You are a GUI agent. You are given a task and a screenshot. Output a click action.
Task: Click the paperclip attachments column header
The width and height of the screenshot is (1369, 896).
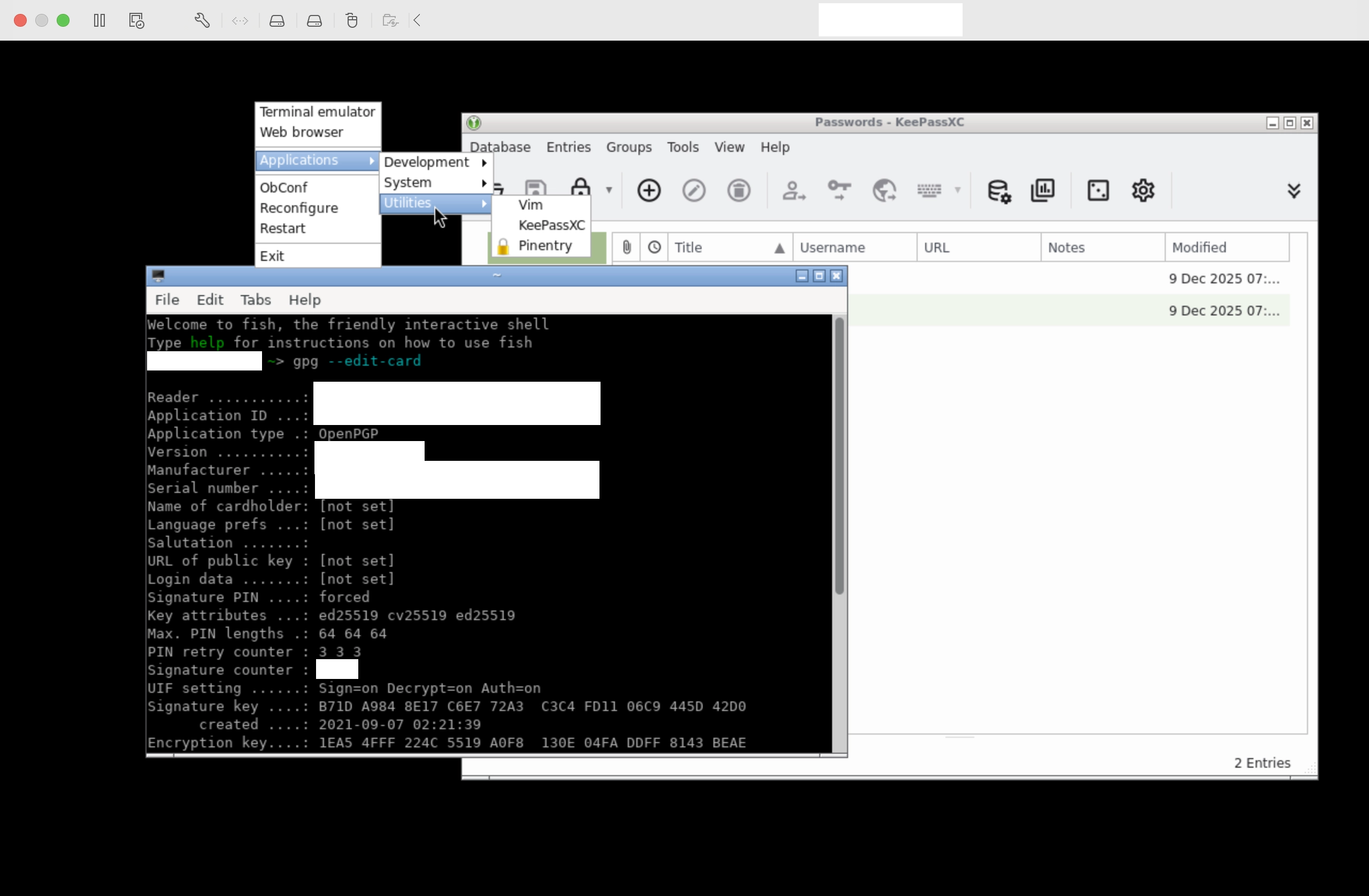click(626, 248)
